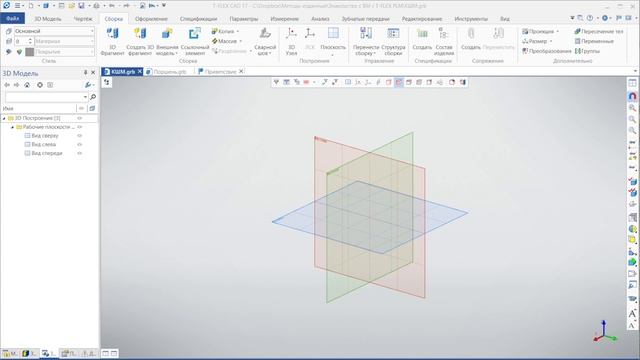The height and width of the screenshot is (360, 640).
Task: Expand the Массив dropdown arrow
Action: tap(240, 41)
